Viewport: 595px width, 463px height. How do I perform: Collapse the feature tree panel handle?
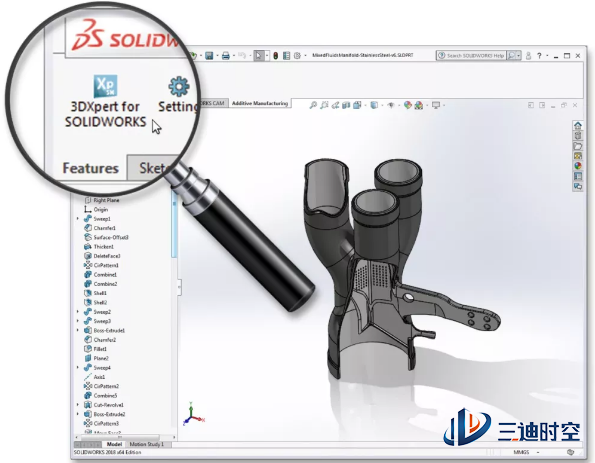[x=179, y=287]
